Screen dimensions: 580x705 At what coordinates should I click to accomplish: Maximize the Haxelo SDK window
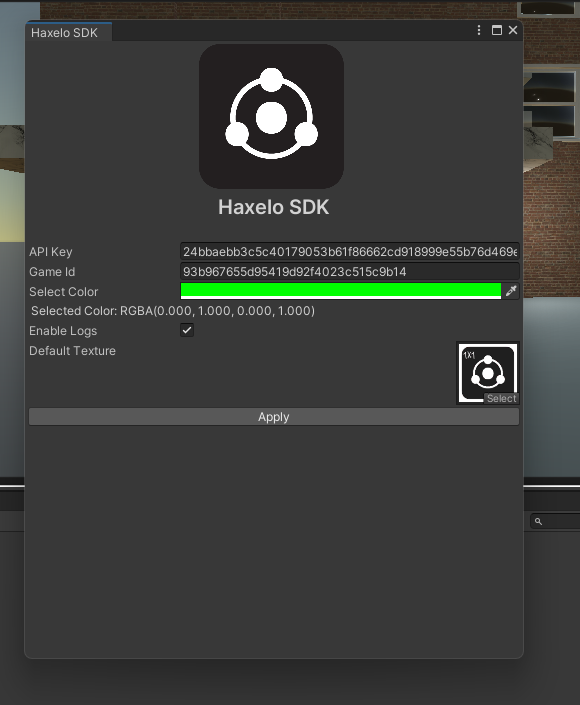(x=497, y=30)
